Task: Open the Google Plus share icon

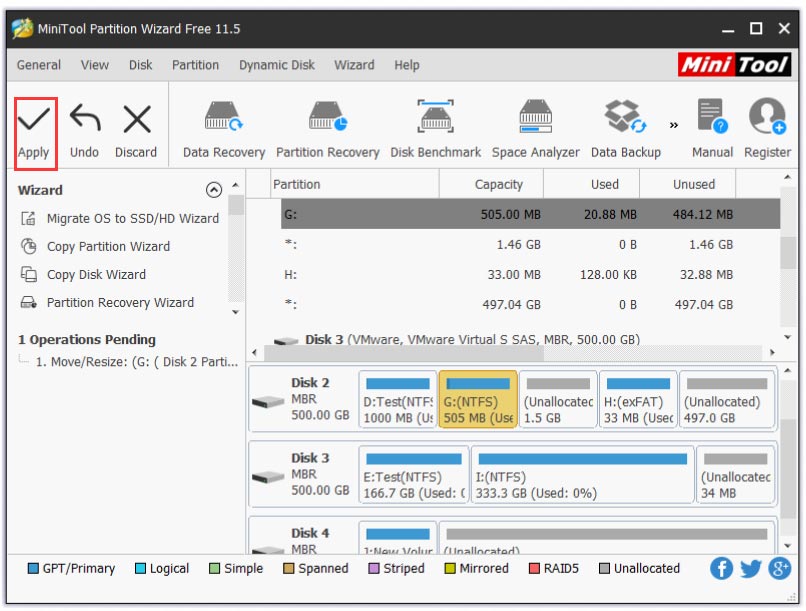Action: 780,569
